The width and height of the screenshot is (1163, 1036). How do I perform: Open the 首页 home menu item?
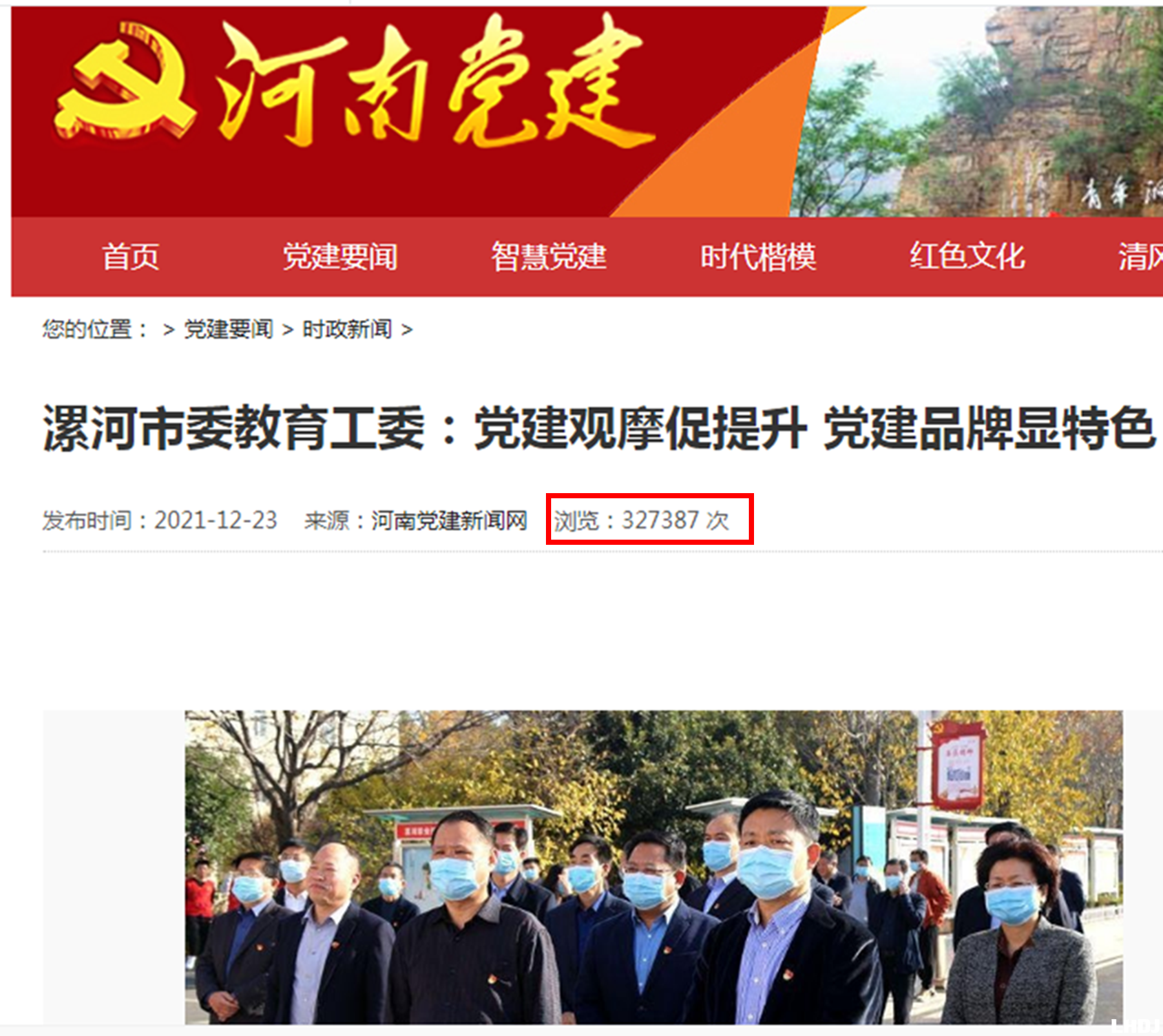(x=131, y=257)
